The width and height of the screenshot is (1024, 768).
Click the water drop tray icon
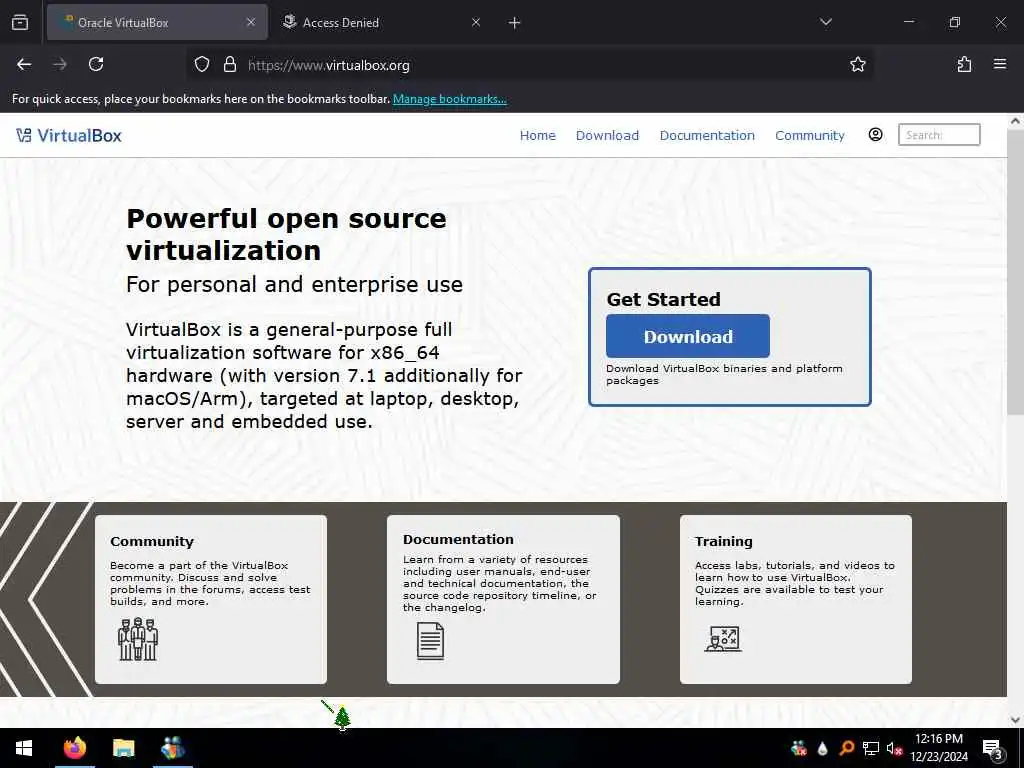pyautogui.click(x=822, y=748)
